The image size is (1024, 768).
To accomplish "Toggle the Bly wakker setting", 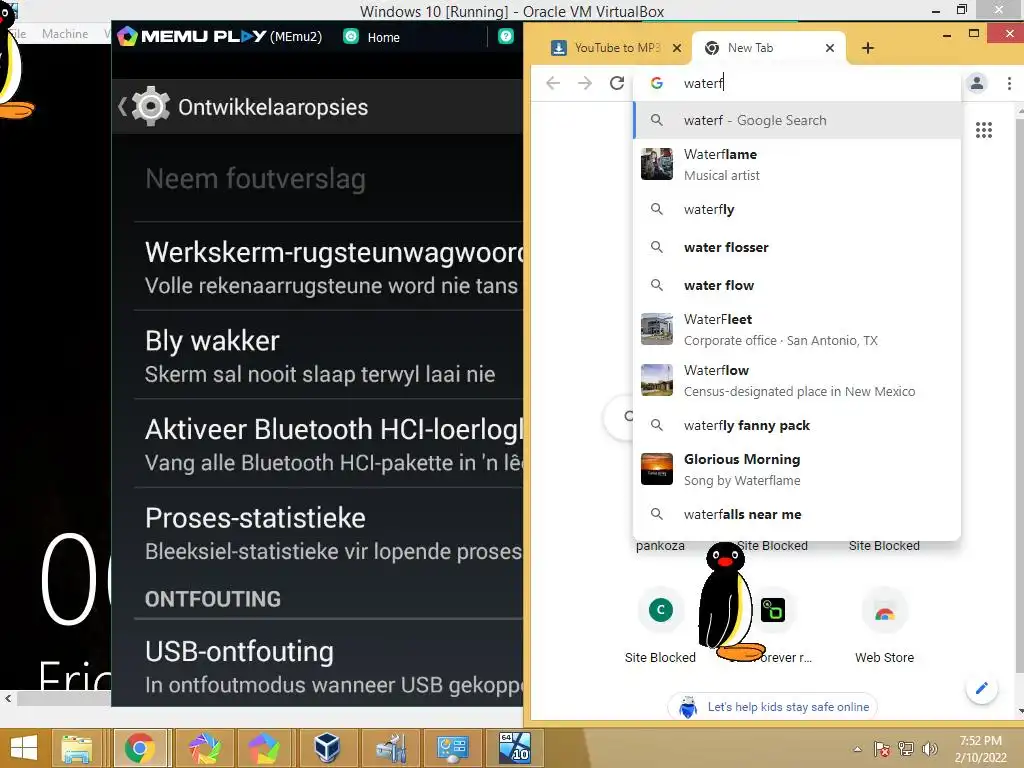I will tap(328, 356).
